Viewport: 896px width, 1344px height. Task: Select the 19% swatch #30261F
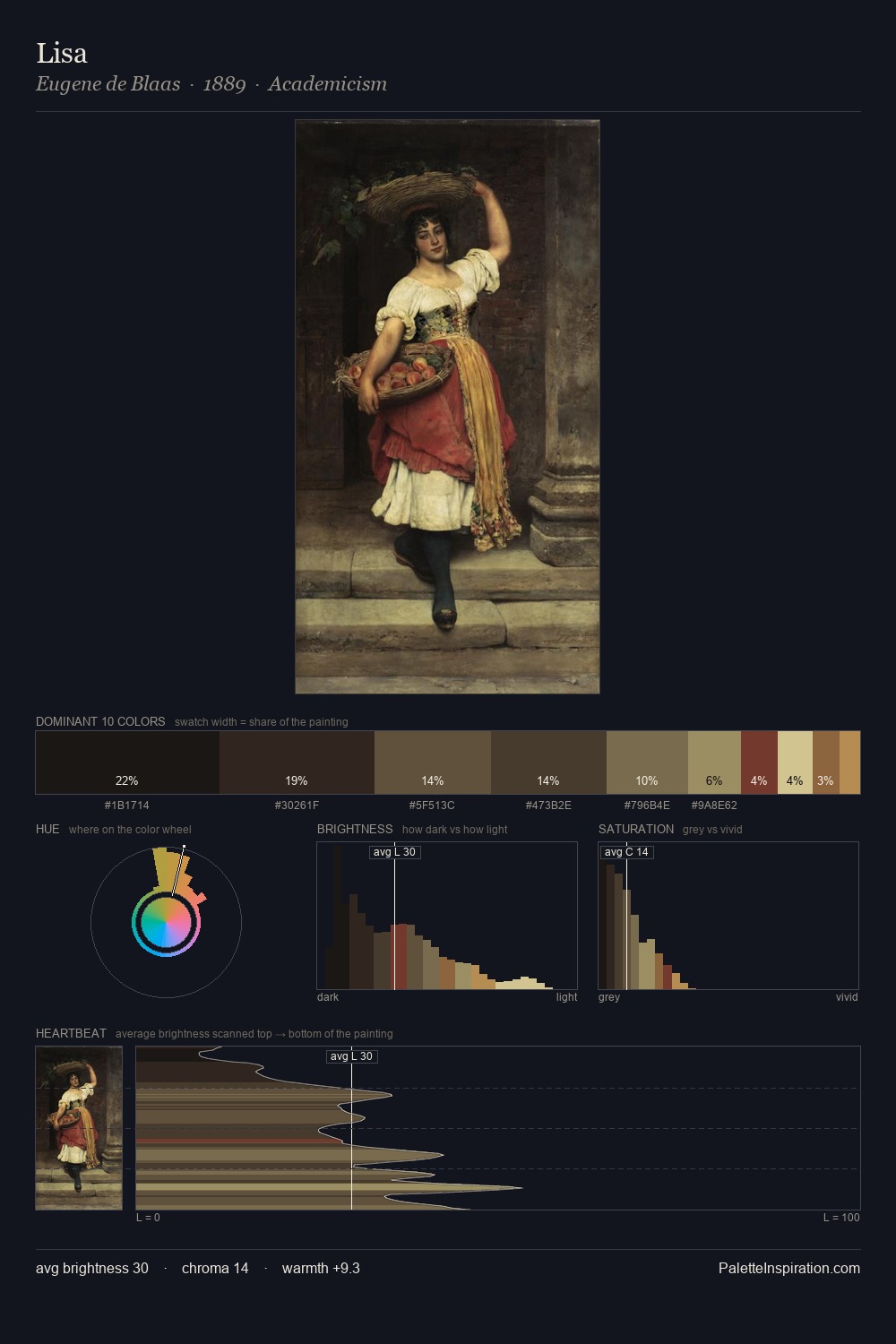(x=297, y=762)
